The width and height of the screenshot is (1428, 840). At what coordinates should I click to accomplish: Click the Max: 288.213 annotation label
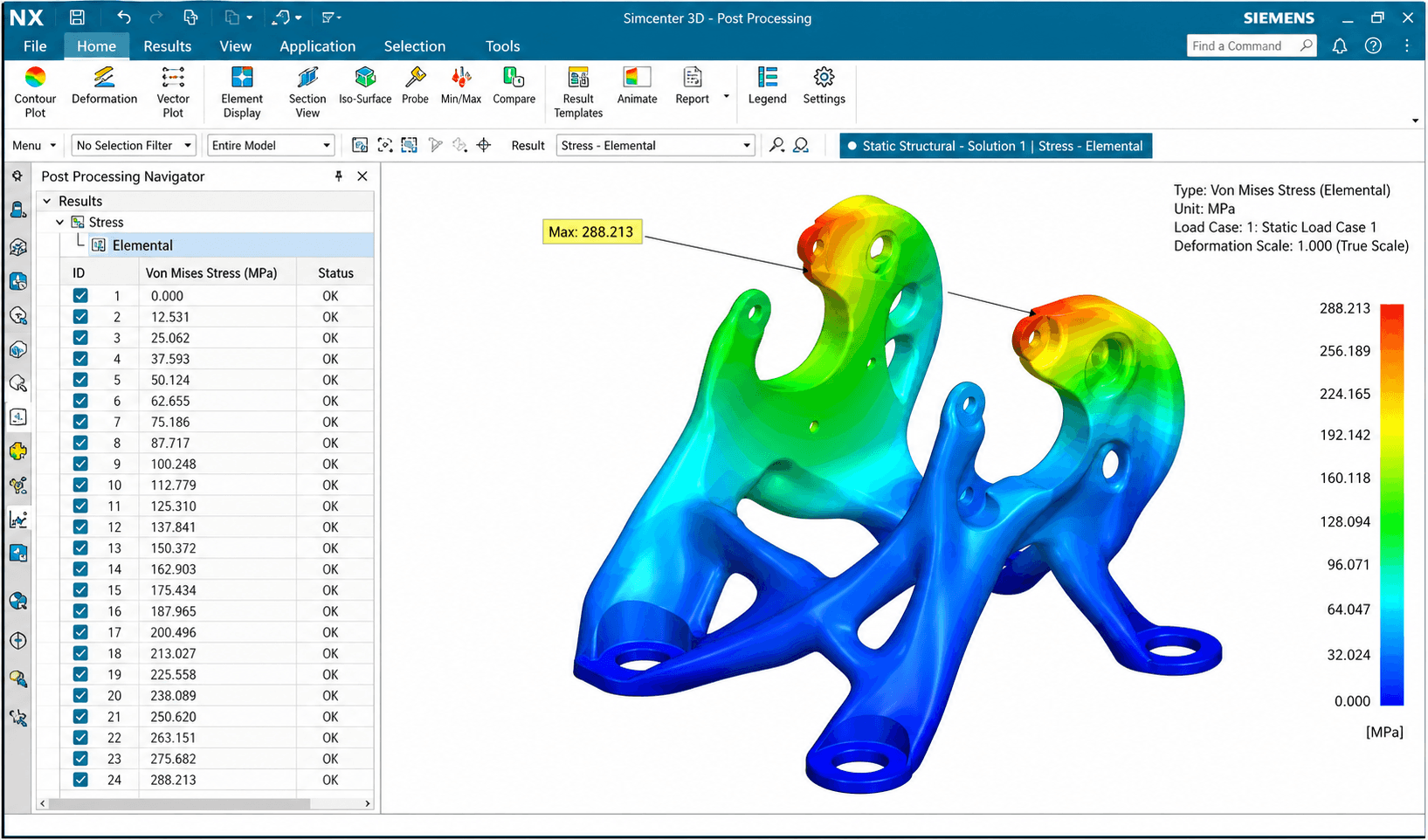pos(592,232)
